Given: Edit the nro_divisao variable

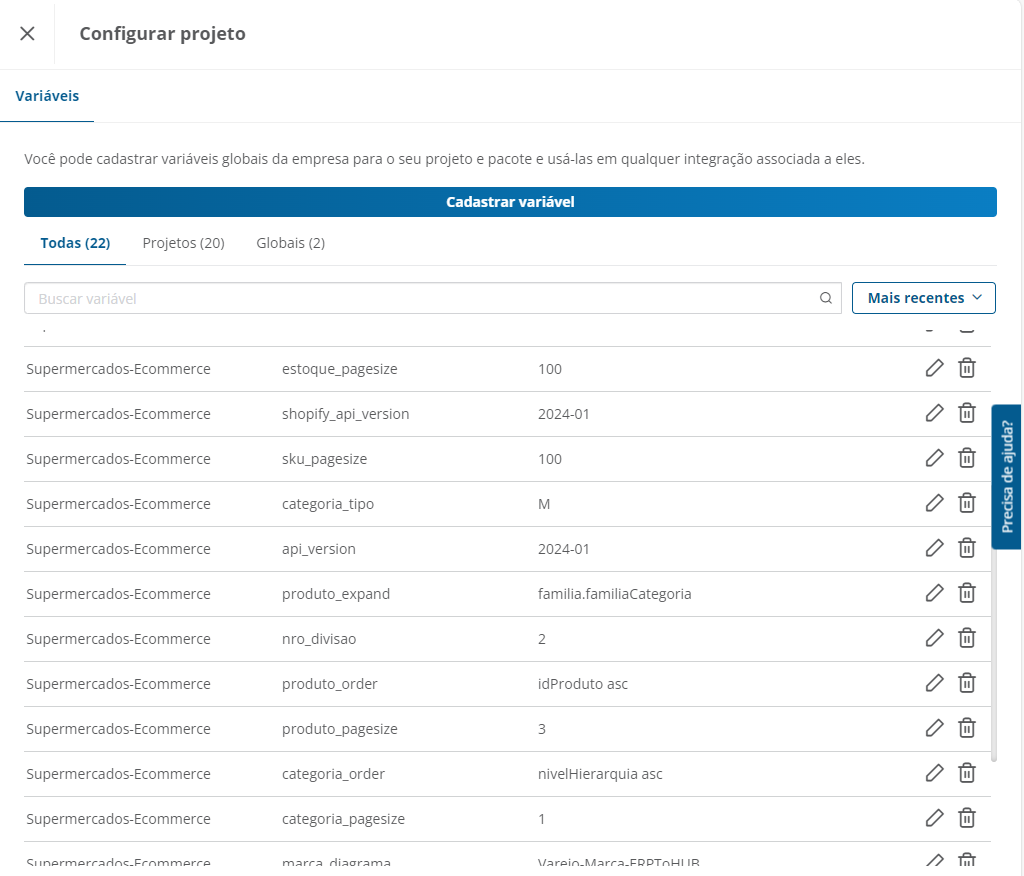Looking at the screenshot, I should click(934, 638).
